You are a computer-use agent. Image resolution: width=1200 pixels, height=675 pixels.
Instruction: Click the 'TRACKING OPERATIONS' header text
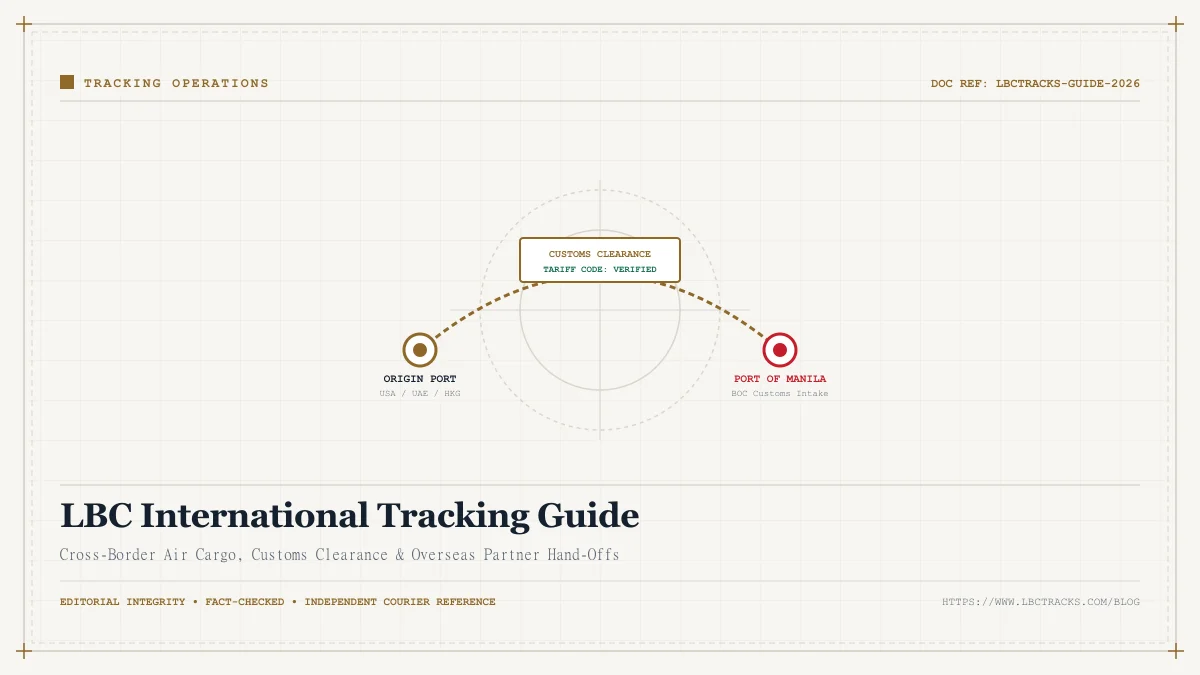[176, 83]
